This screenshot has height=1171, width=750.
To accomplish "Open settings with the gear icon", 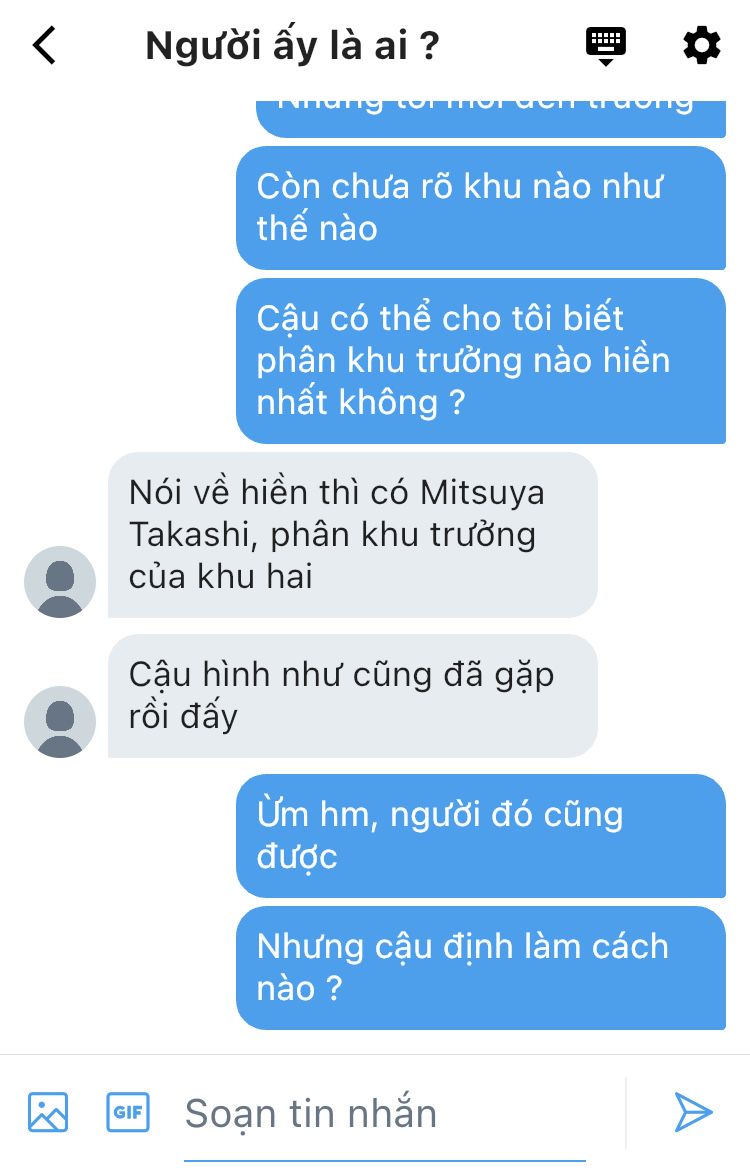I will coord(701,46).
